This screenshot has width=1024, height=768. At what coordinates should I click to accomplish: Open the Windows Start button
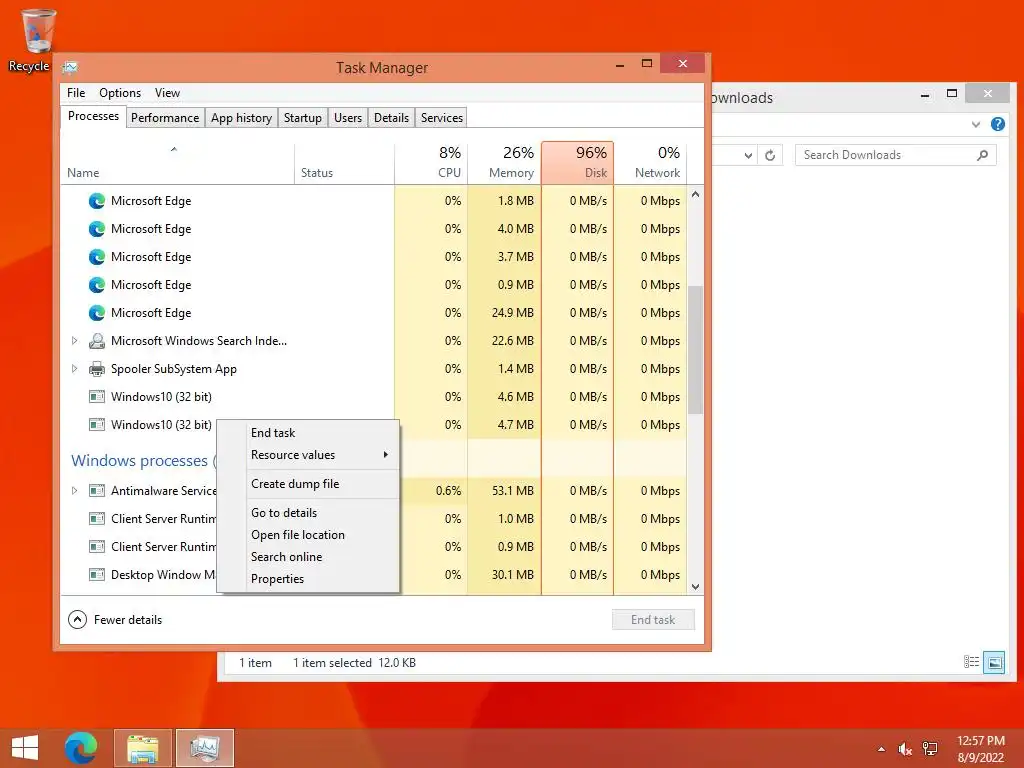pos(25,748)
